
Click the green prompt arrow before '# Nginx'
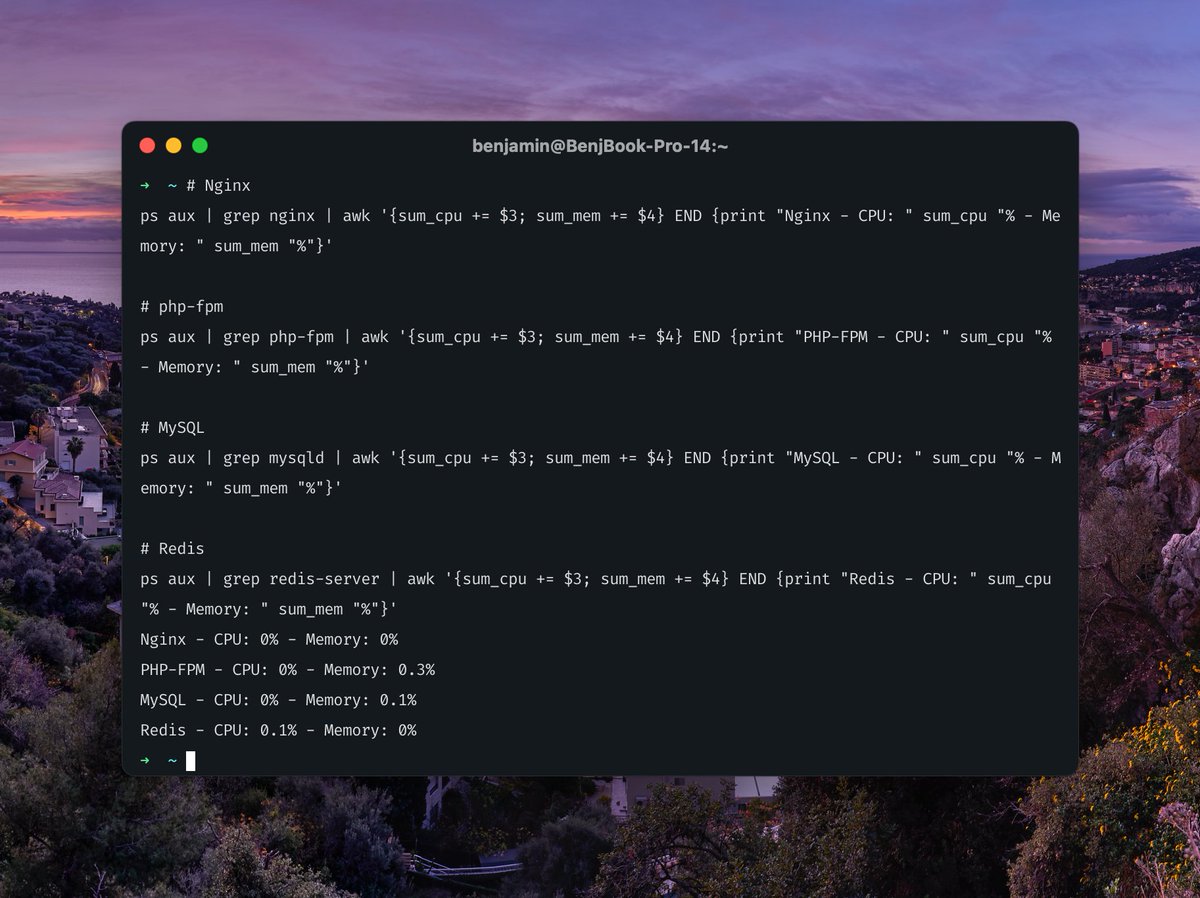(x=145, y=186)
